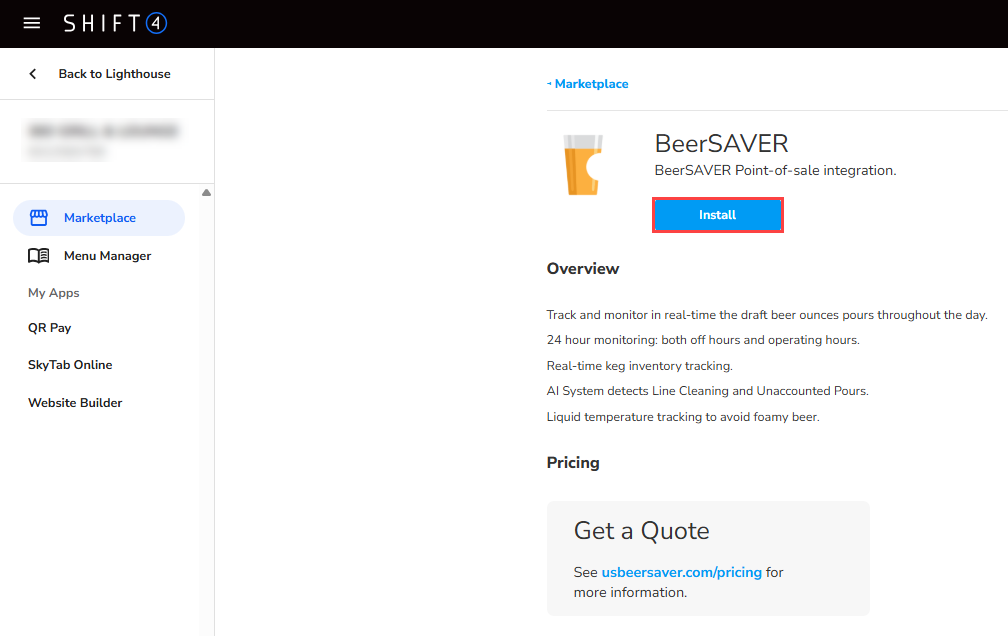Click 'Track and monitor in real-time' line

pos(767,315)
